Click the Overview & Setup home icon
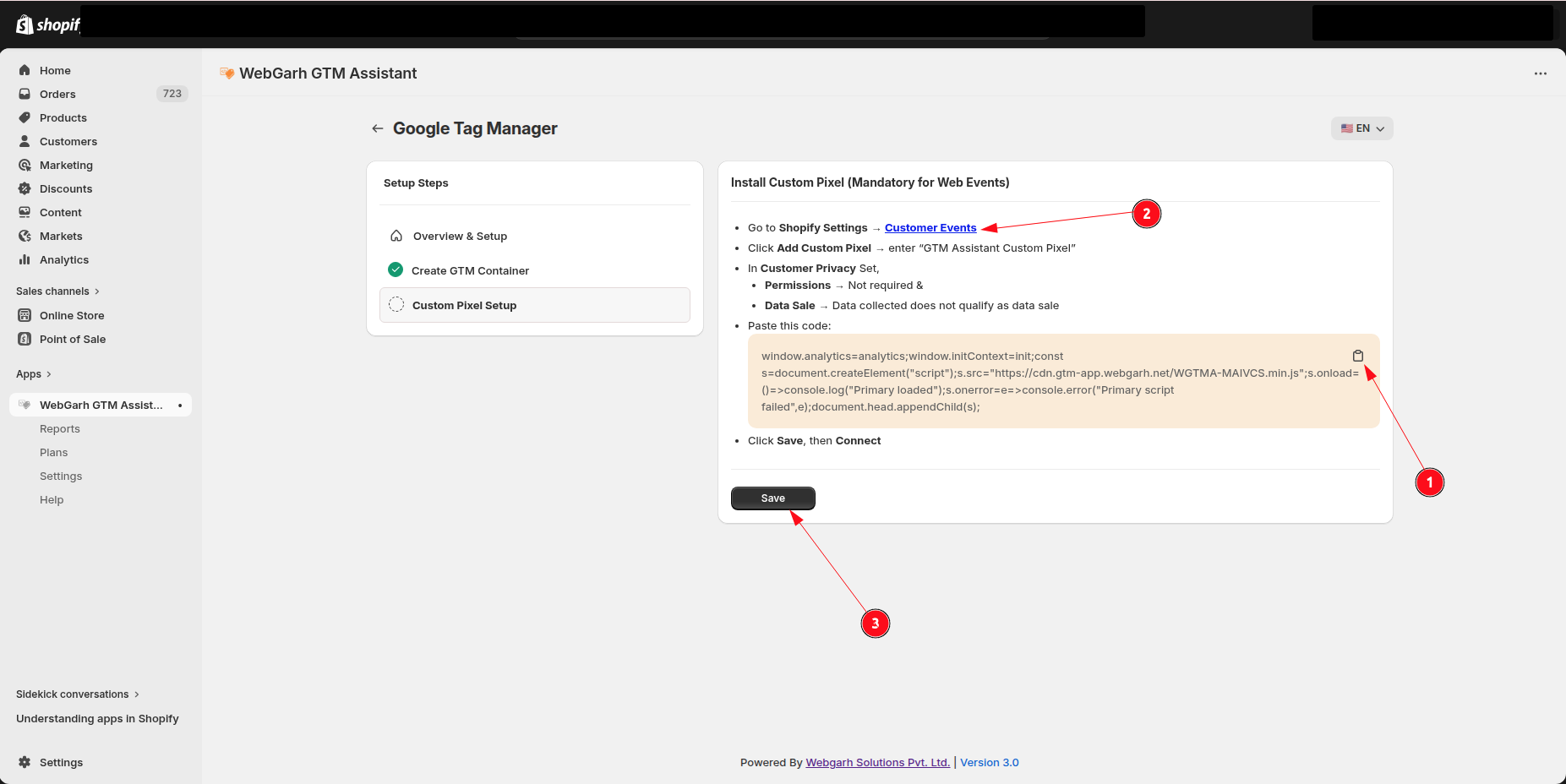Screen dimensions: 1566x784 click(x=396, y=236)
